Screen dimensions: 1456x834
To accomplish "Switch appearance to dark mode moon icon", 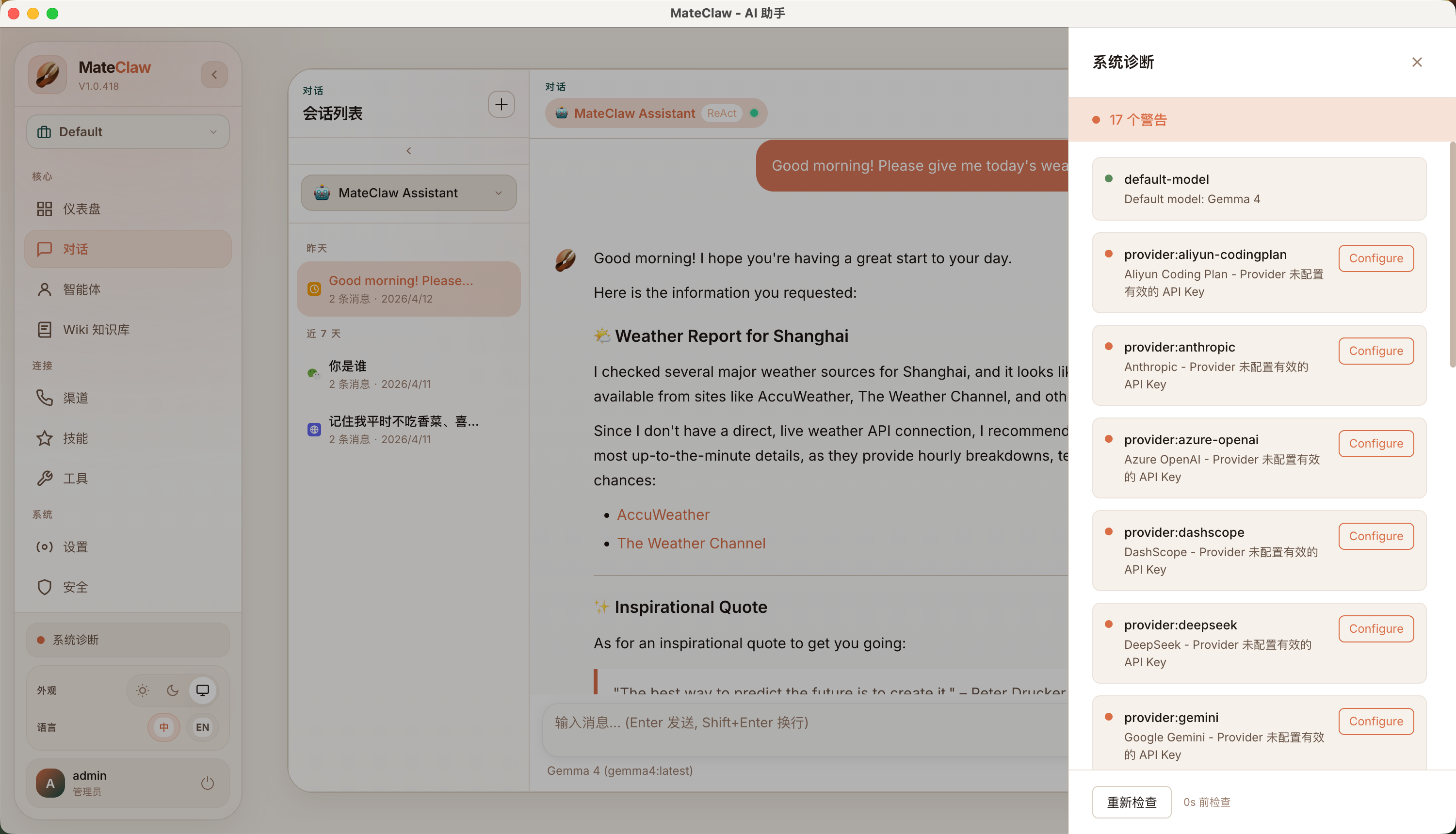I will pos(172,690).
